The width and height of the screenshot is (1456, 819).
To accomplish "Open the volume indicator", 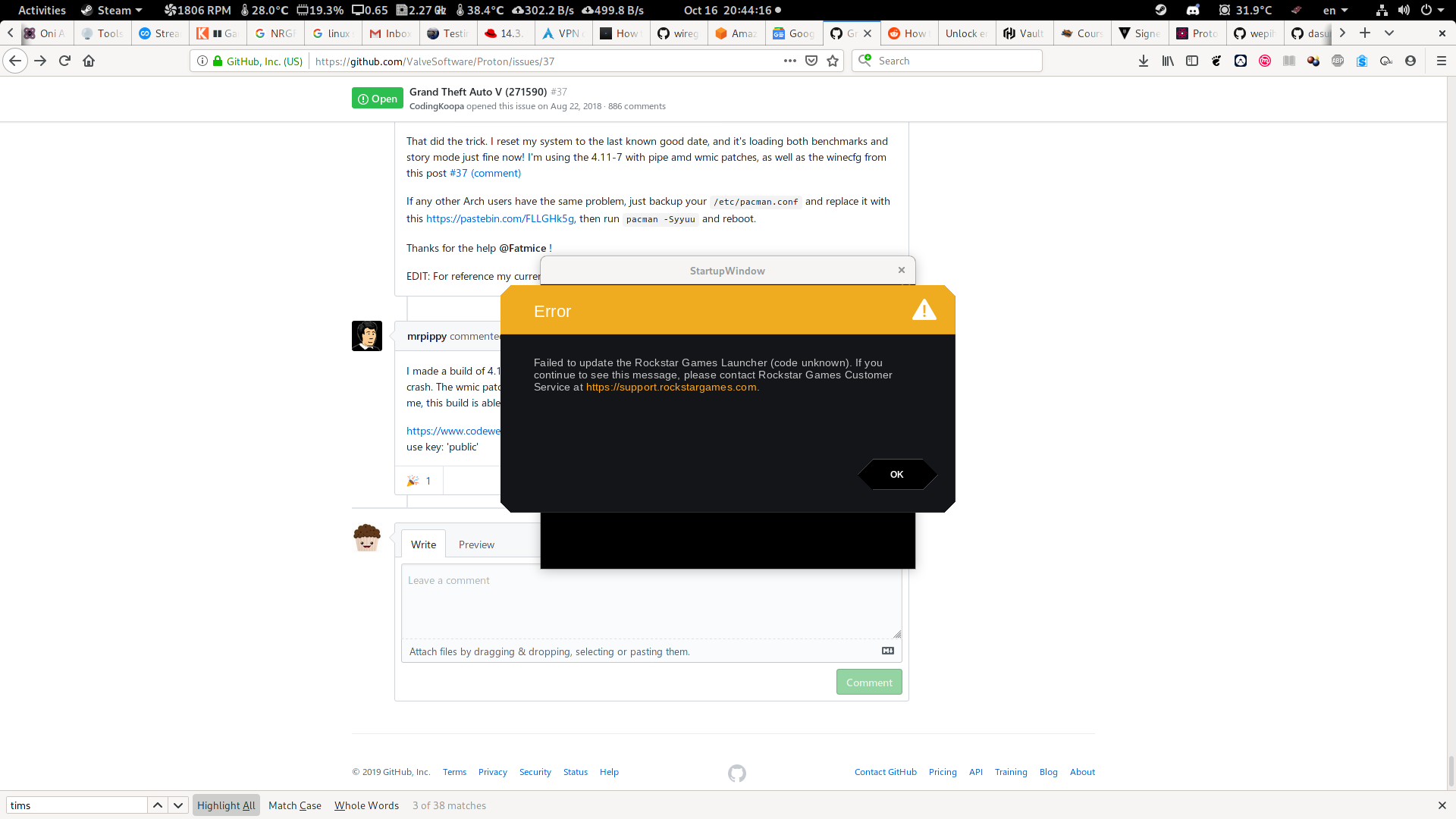I will coord(1404,10).
